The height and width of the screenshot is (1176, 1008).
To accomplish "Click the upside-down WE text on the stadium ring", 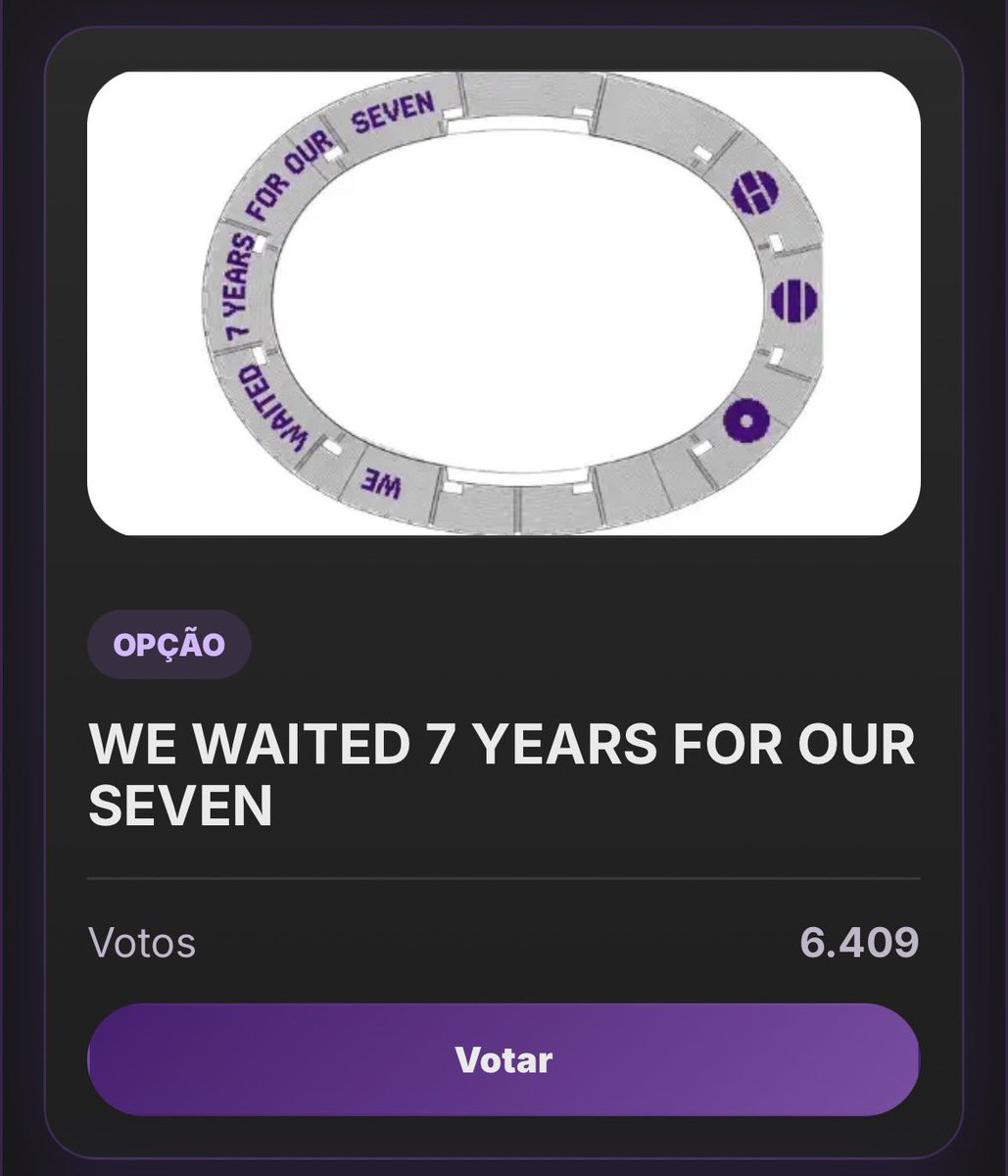I will click(384, 484).
